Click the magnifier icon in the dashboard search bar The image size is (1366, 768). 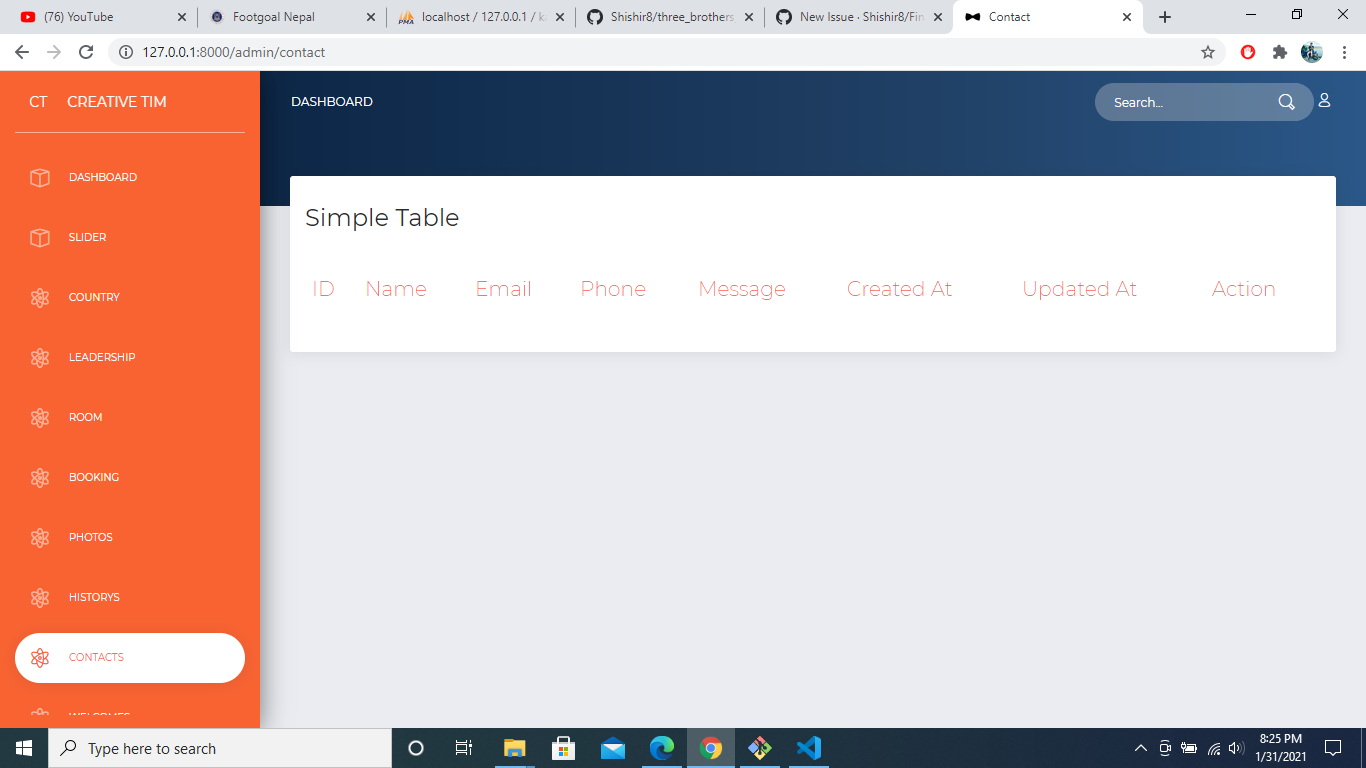pyautogui.click(x=1287, y=101)
